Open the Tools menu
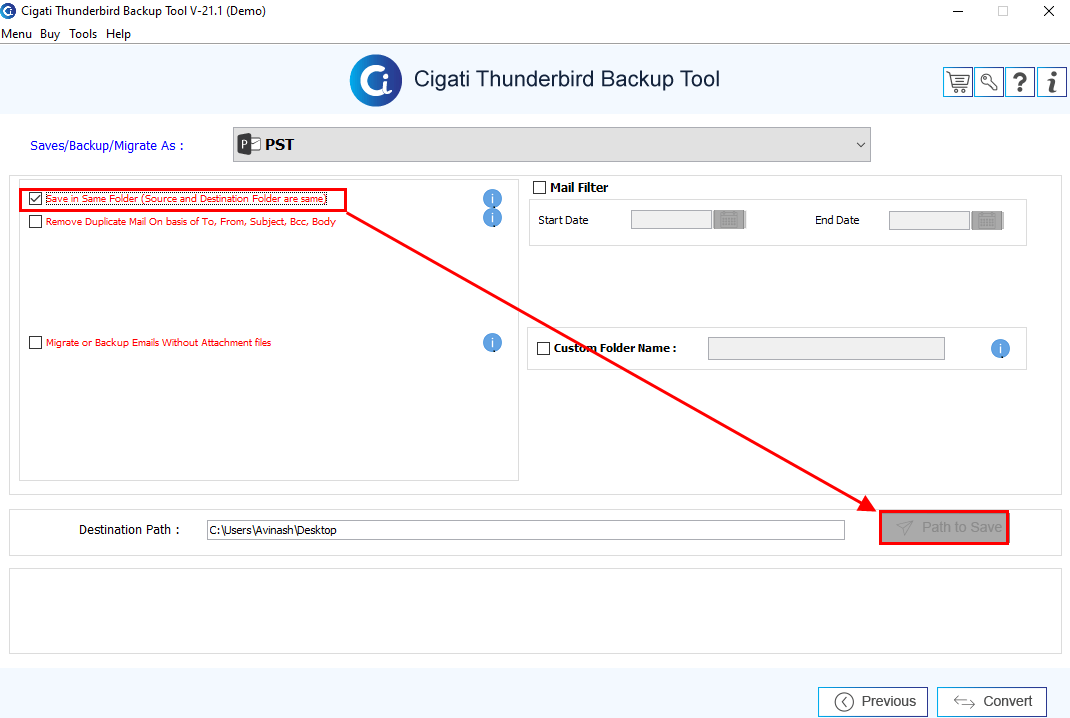The width and height of the screenshot is (1070, 718). coord(83,34)
